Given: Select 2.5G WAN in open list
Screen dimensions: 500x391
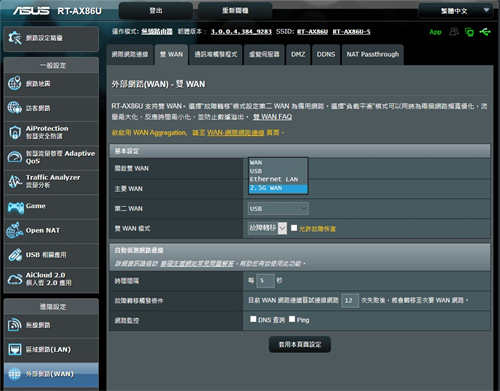Looking at the screenshot, I should [278, 188].
